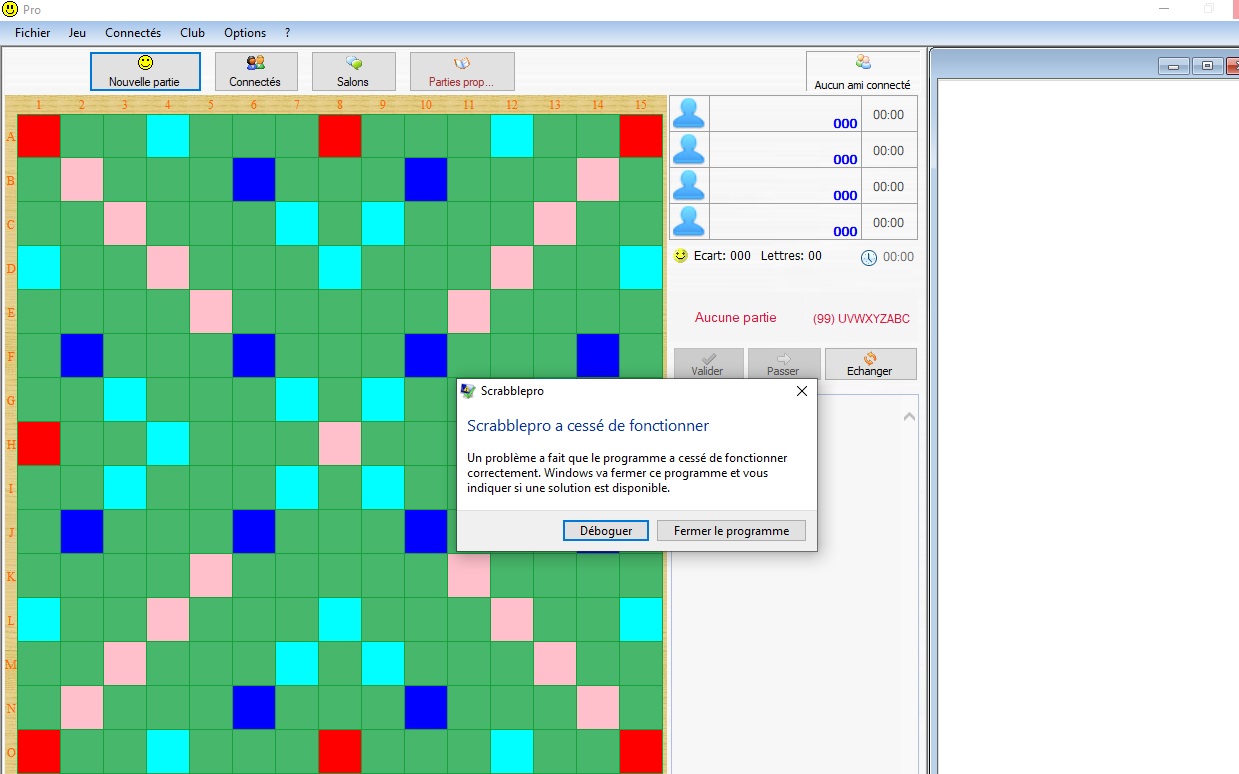The image size is (1239, 774).
Task: Click the Aucun ami connecté friends icon
Action: (x=862, y=63)
